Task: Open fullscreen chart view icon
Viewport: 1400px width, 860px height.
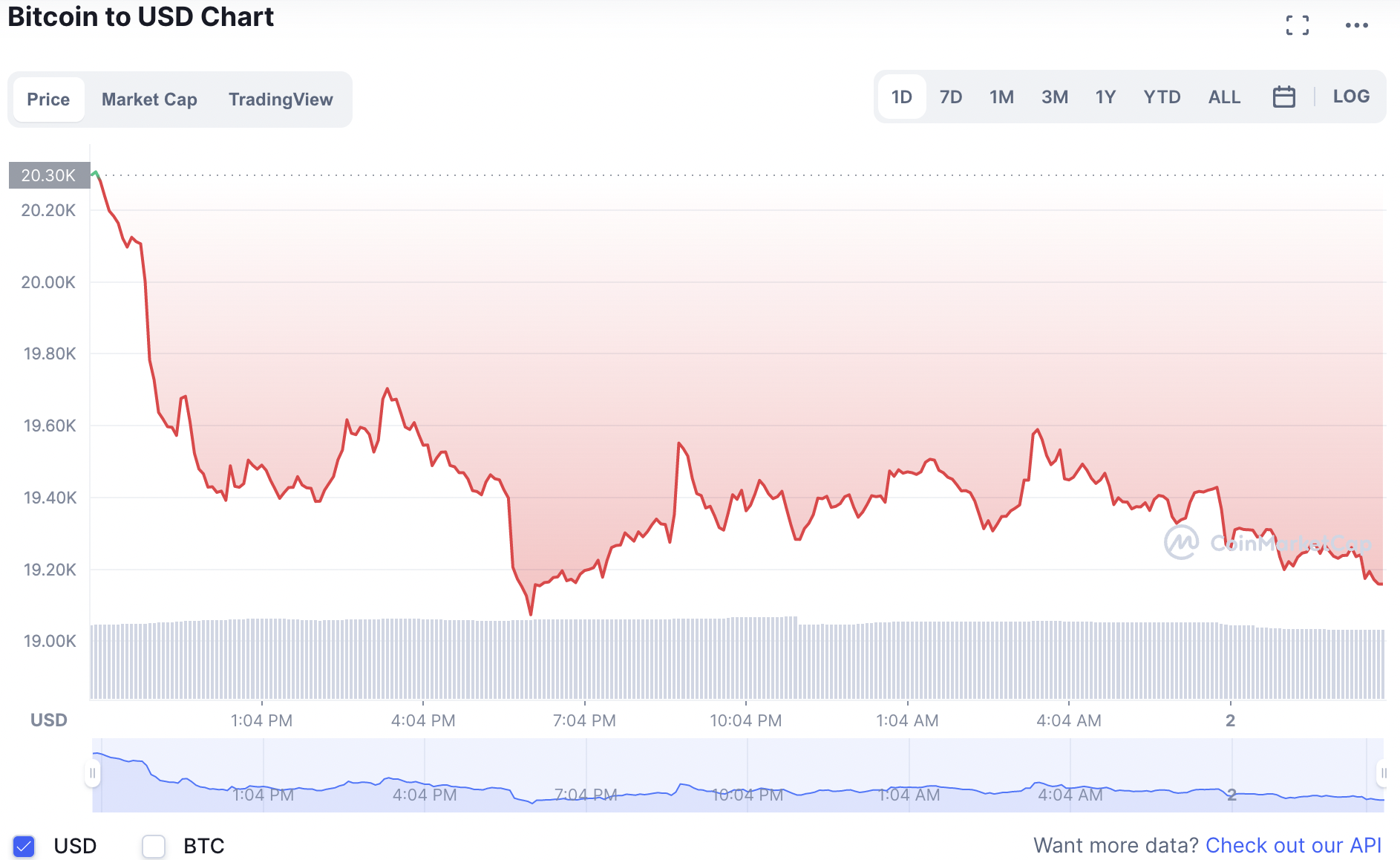Action: pyautogui.click(x=1297, y=25)
